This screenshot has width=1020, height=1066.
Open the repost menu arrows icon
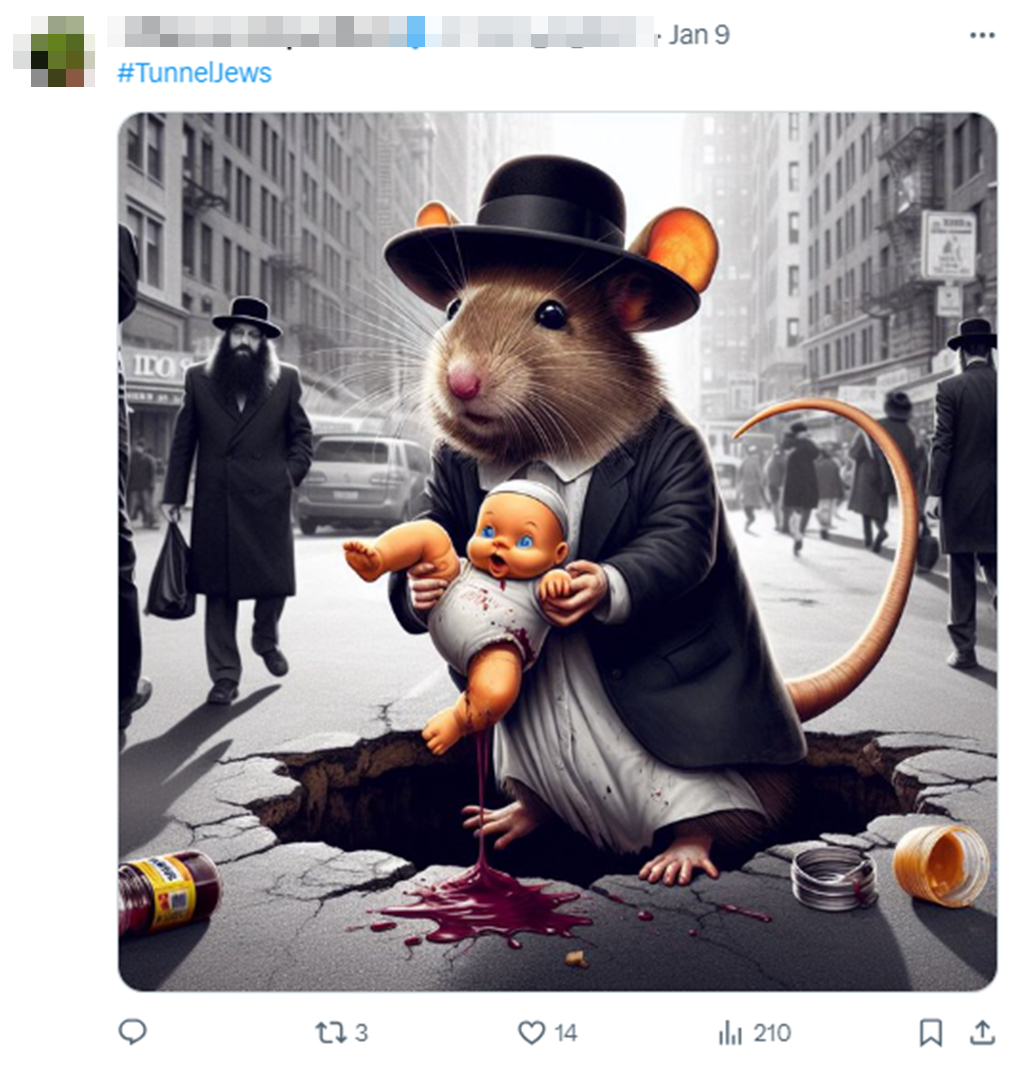pyautogui.click(x=330, y=1032)
